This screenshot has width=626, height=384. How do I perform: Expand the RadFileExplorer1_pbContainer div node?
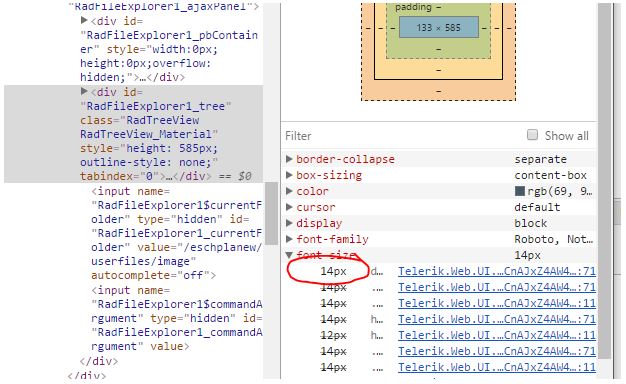point(84,20)
